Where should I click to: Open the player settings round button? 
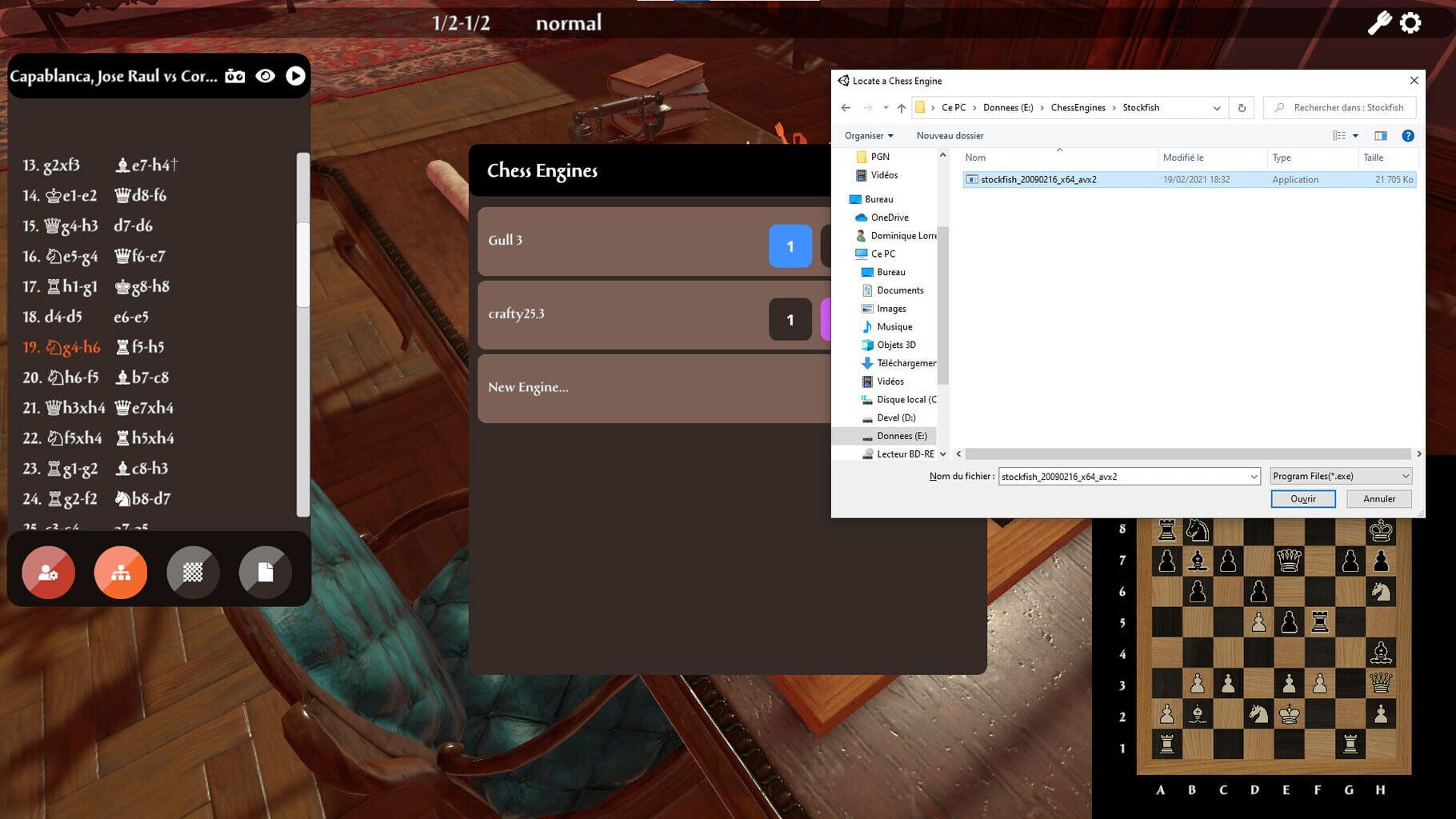[x=48, y=573]
